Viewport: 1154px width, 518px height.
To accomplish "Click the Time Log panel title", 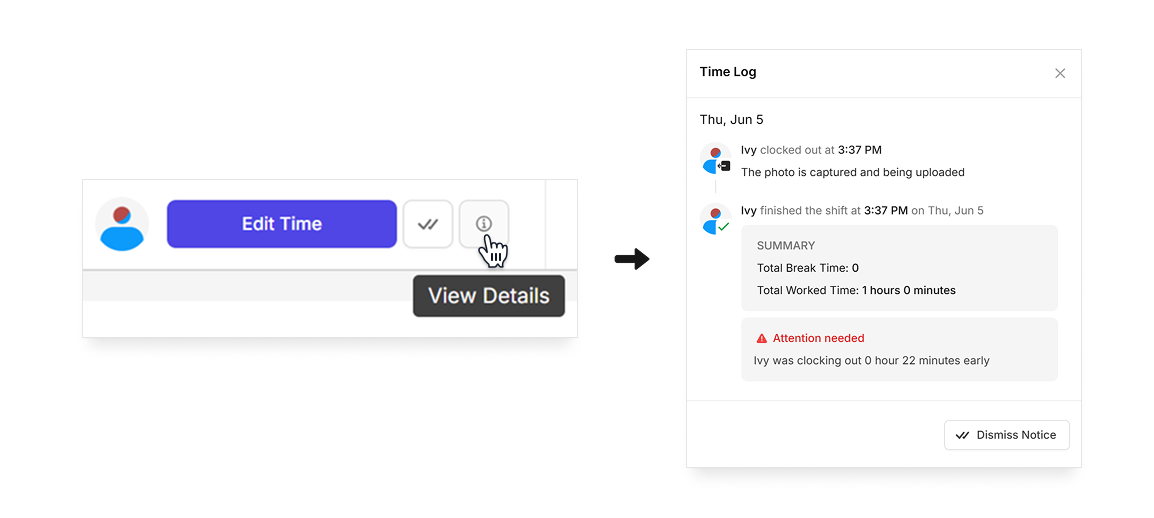I will (x=728, y=71).
